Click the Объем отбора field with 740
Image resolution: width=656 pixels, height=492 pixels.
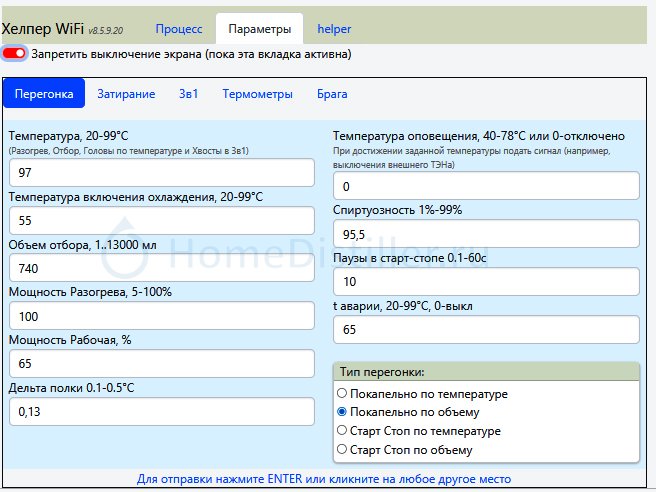pyautogui.click(x=160, y=269)
